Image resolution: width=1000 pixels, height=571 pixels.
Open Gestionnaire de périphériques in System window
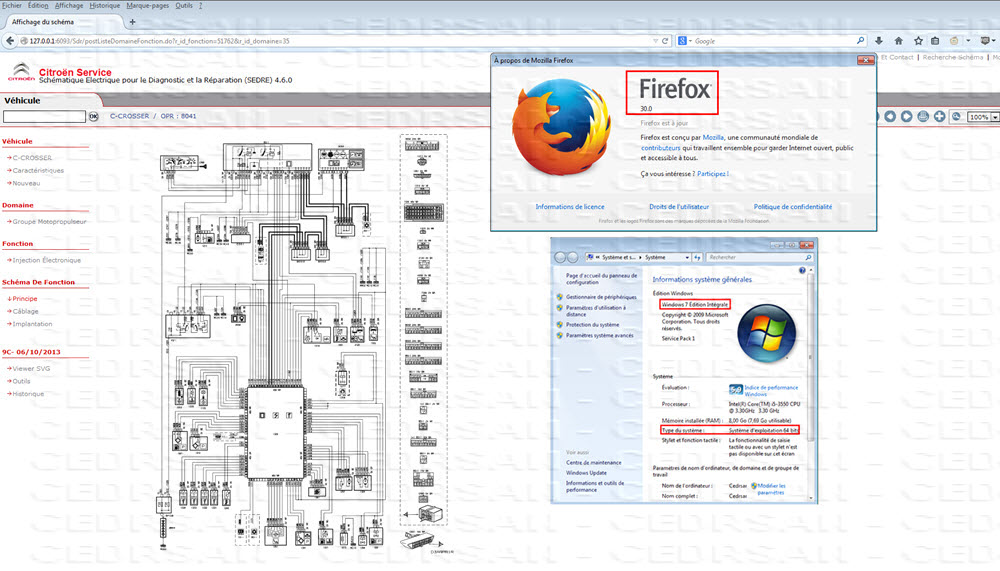pos(601,297)
